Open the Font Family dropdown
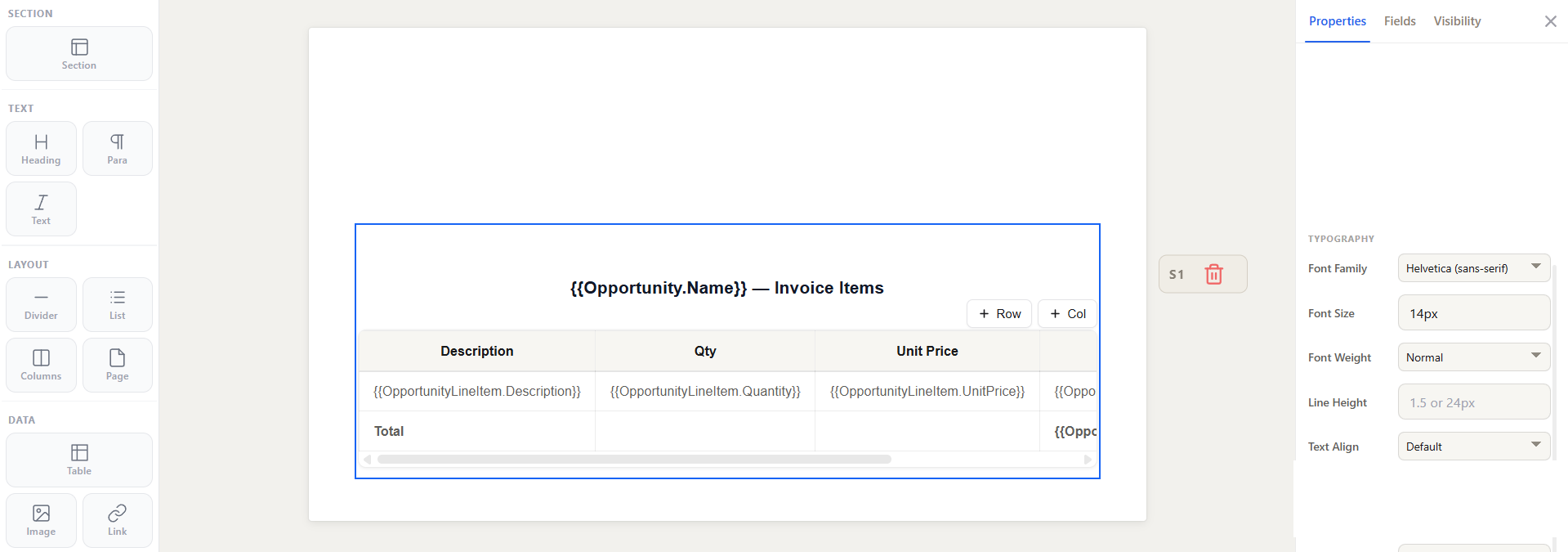This screenshot has height=552, width=1568. tap(1474, 268)
